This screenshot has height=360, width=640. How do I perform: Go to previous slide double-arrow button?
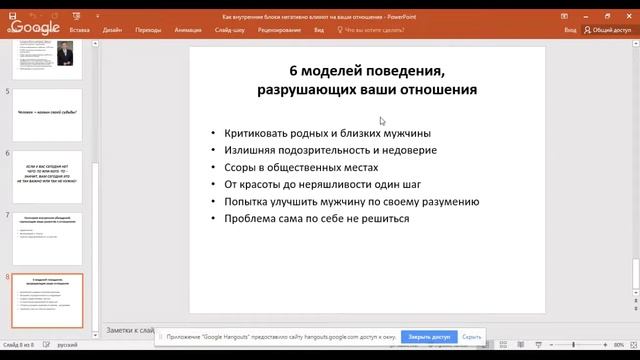[636, 301]
